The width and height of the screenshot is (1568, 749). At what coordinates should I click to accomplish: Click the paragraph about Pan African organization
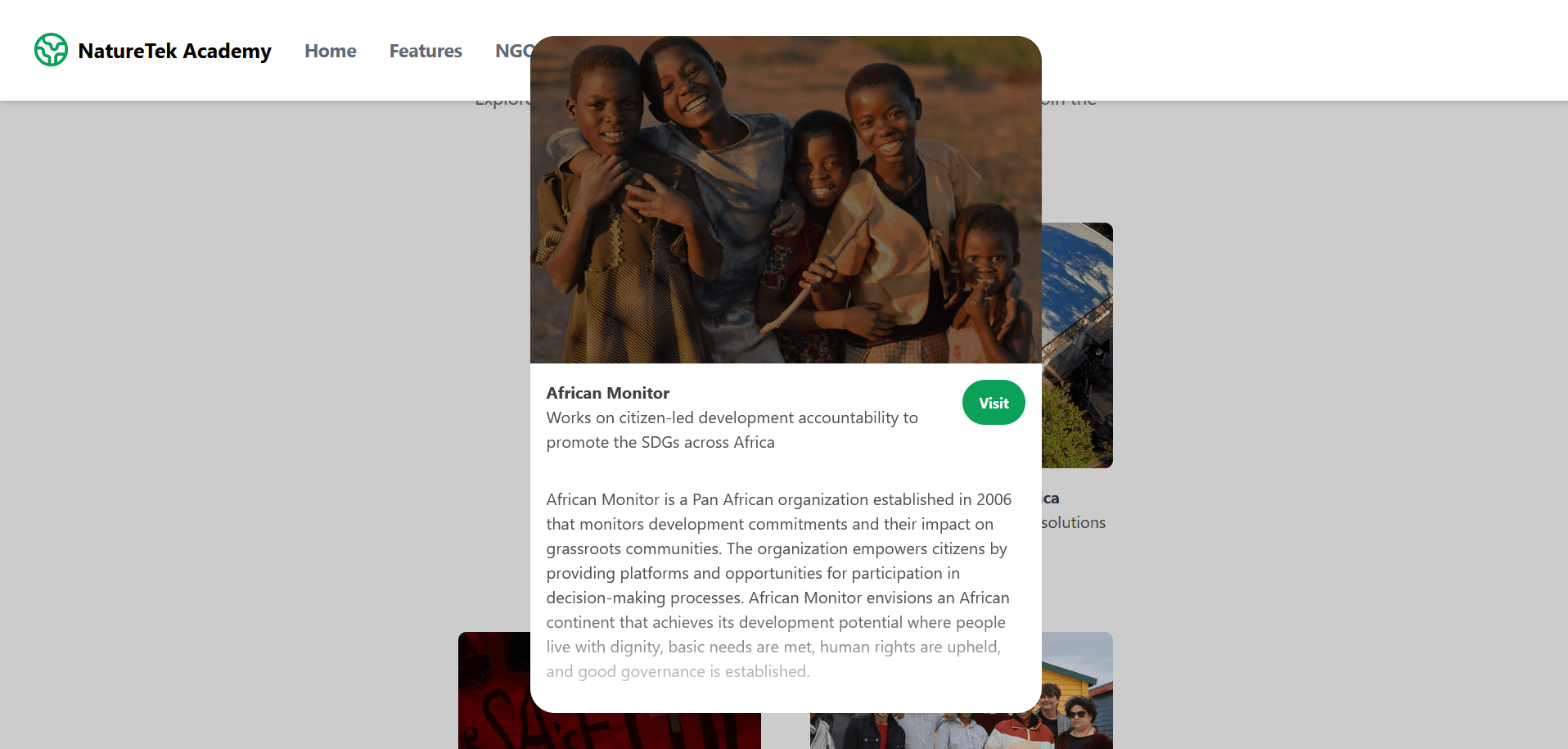[778, 573]
